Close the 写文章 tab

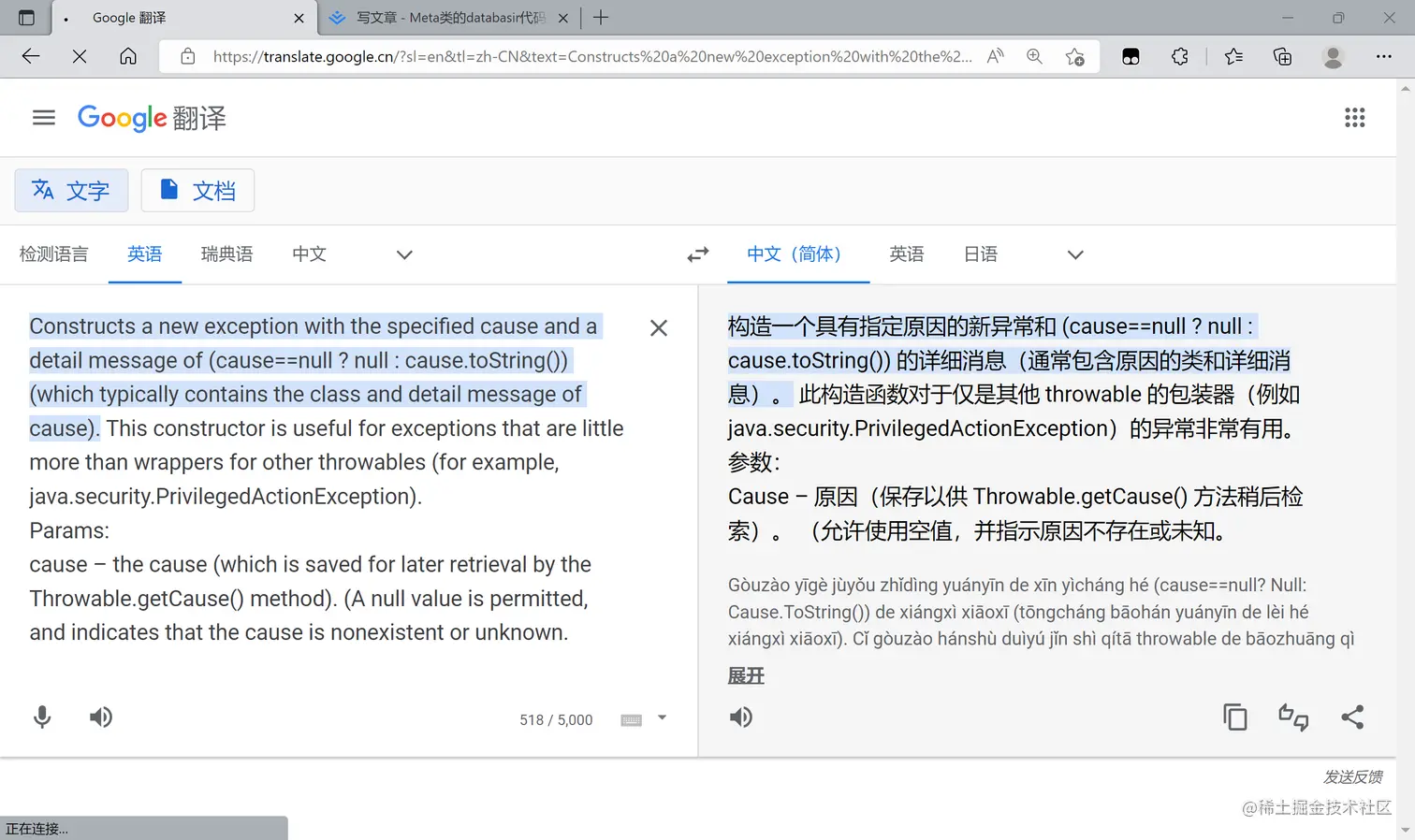(x=563, y=18)
